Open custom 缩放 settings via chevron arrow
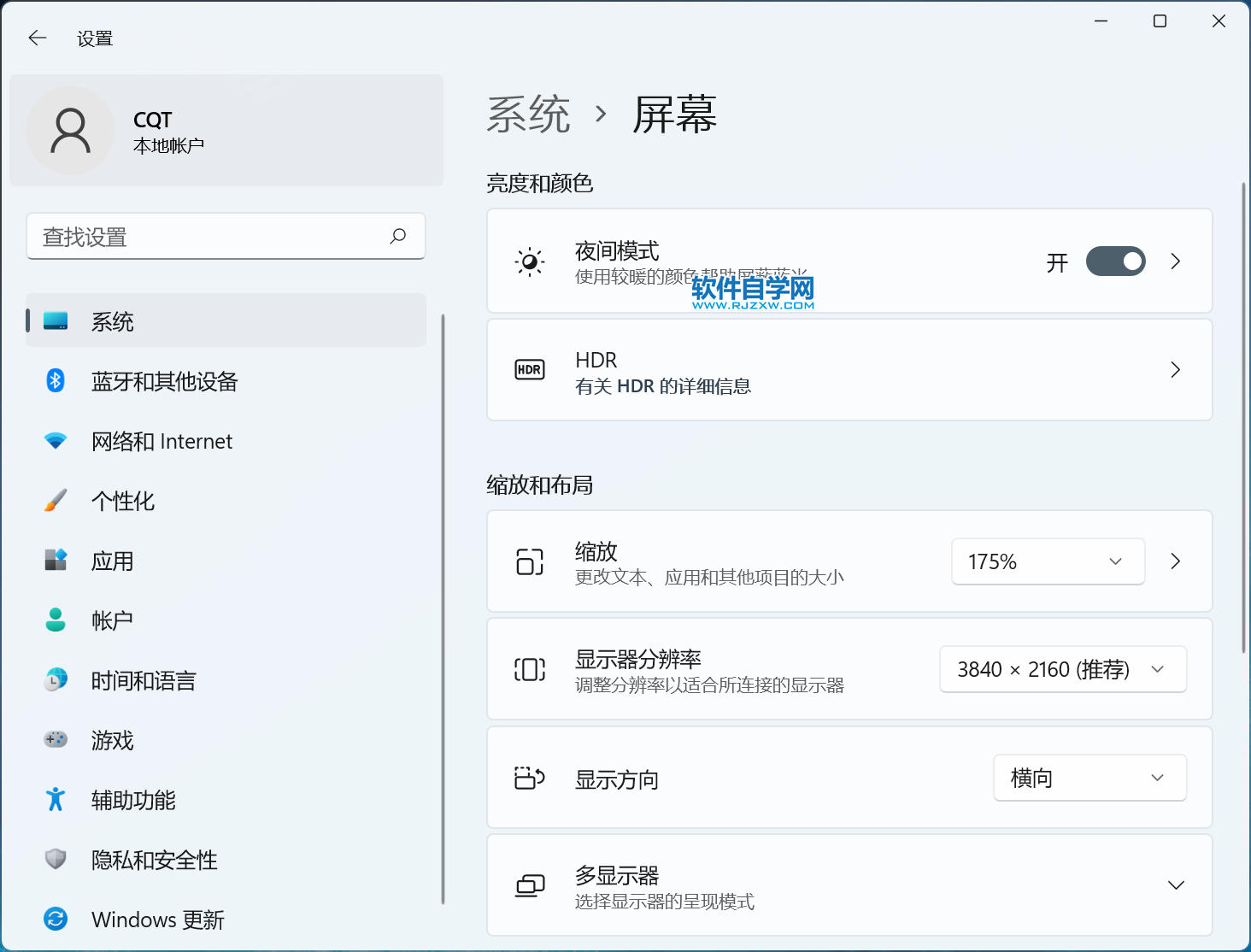The image size is (1251, 952). tap(1176, 561)
